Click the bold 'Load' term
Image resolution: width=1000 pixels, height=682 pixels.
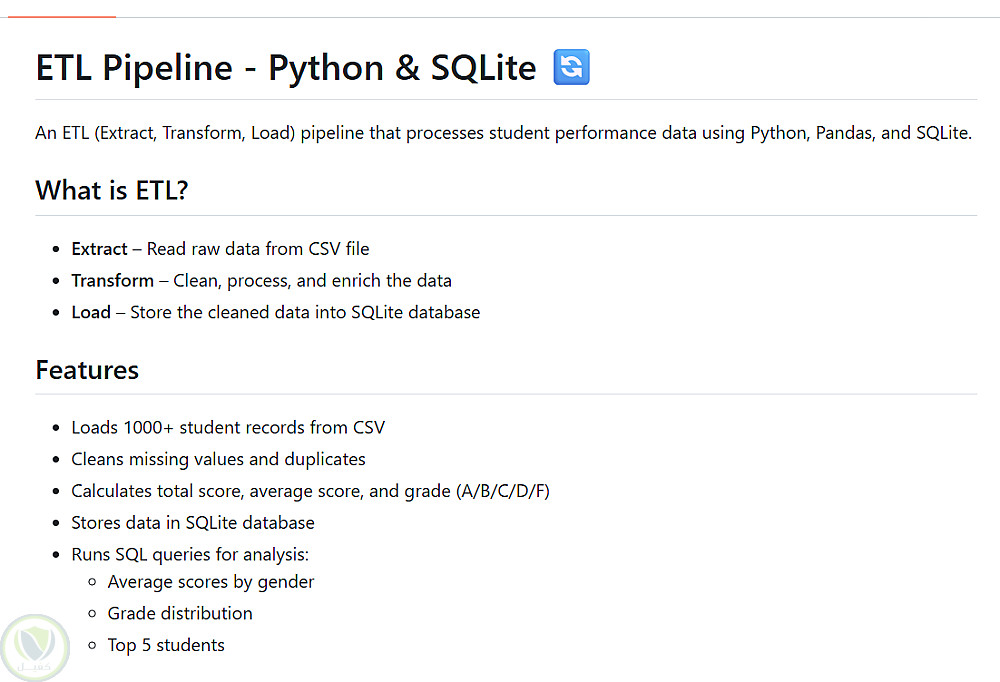[x=91, y=312]
